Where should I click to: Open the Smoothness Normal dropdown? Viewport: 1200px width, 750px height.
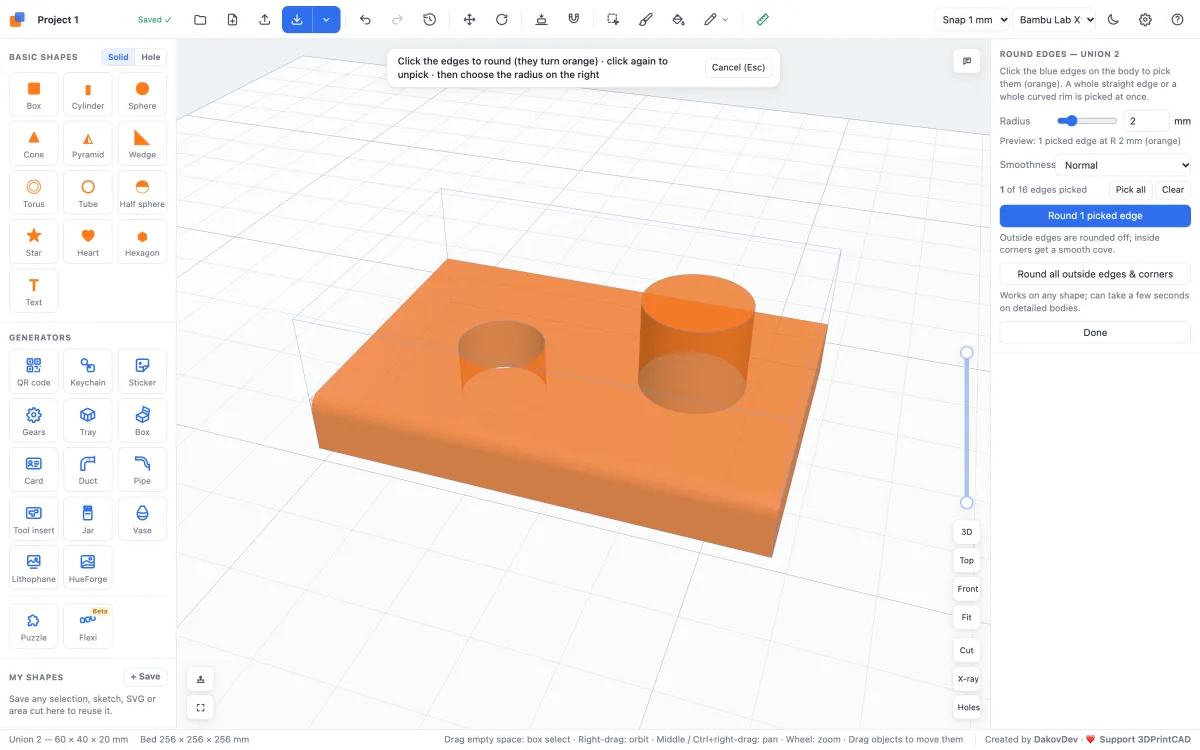[1125, 165]
